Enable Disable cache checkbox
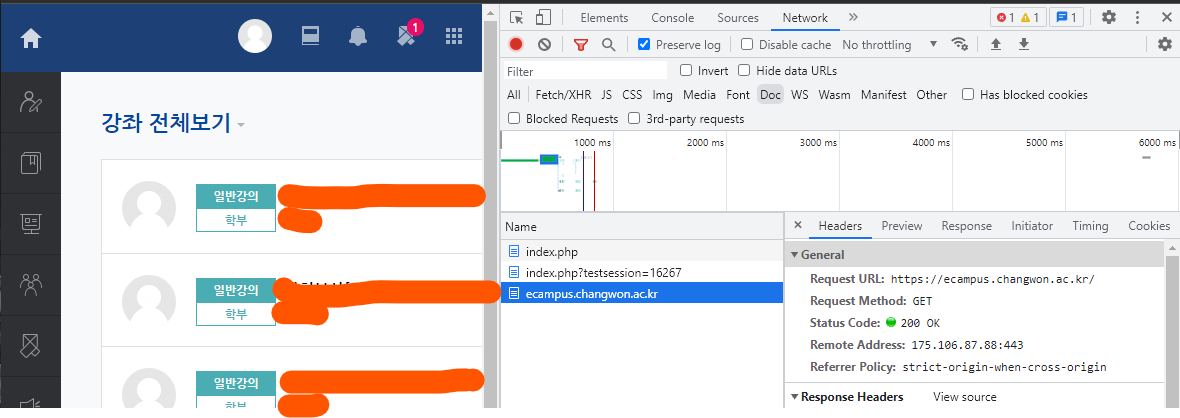The image size is (1180, 418). [x=747, y=44]
